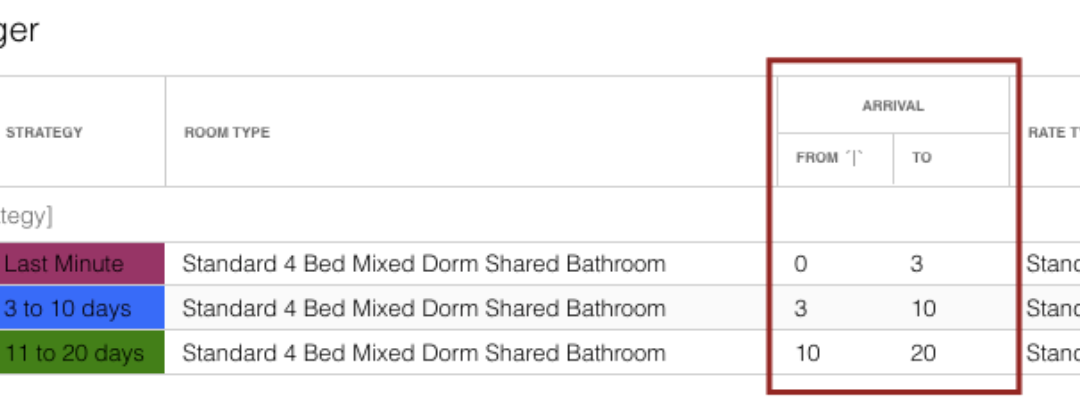This screenshot has height=412, width=1080.
Task: Click arrival from value 0
Action: click(x=800, y=264)
